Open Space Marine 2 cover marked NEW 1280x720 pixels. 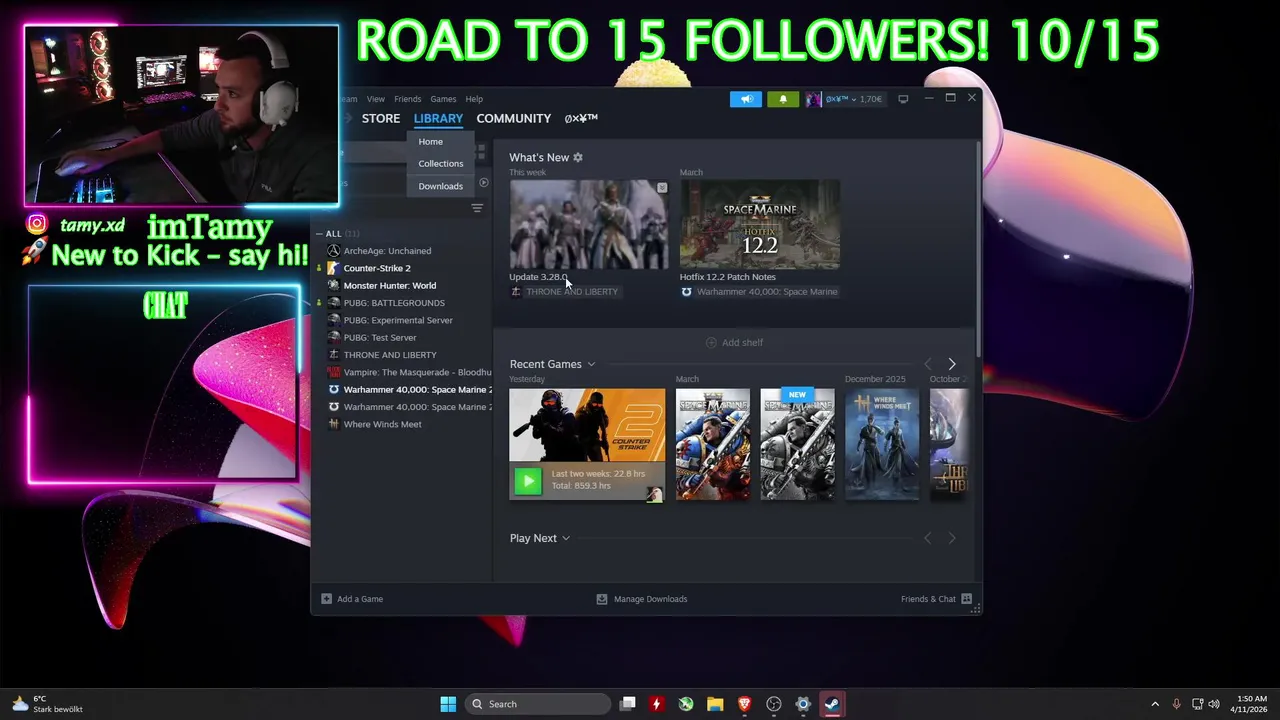(x=797, y=444)
